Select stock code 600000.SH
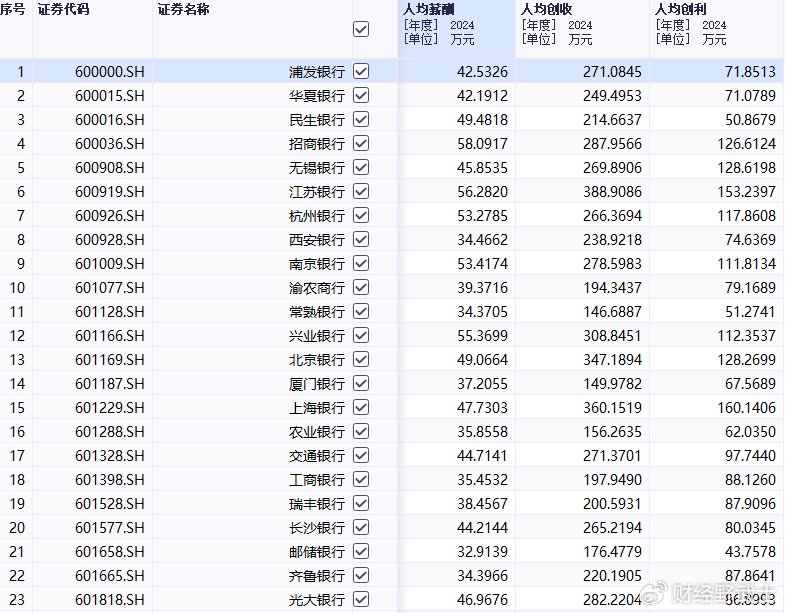The width and height of the screenshot is (785, 613). click(x=110, y=72)
